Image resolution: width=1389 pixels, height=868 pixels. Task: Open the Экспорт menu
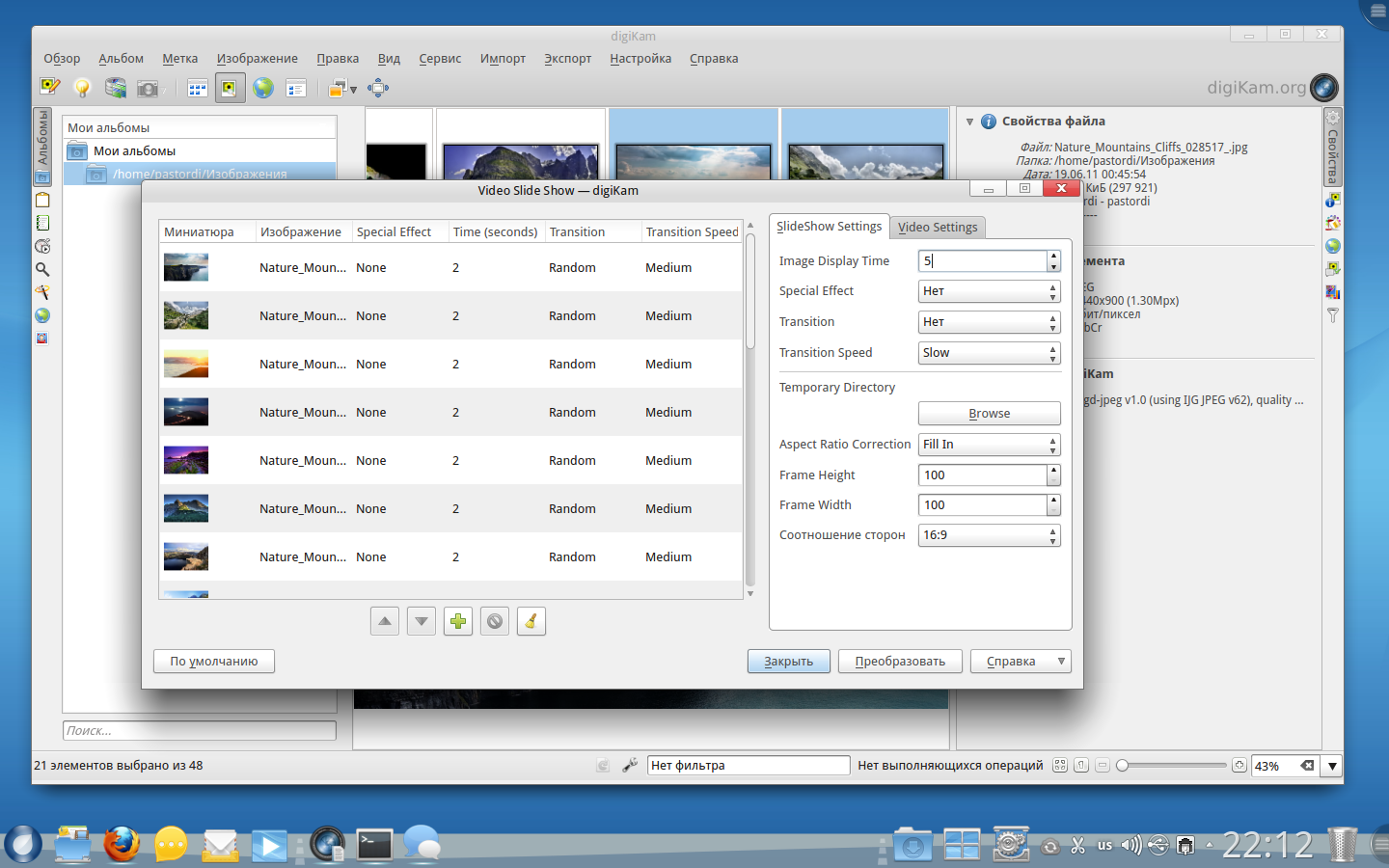point(567,59)
